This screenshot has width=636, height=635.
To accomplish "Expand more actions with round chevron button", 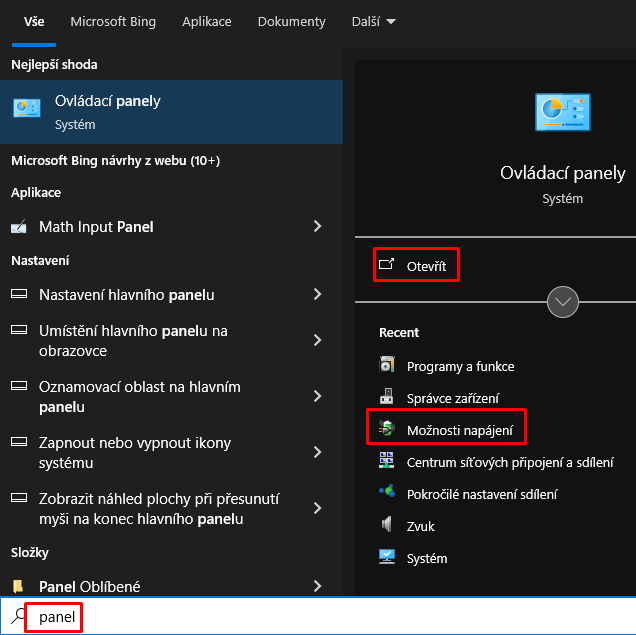I will pos(563,302).
